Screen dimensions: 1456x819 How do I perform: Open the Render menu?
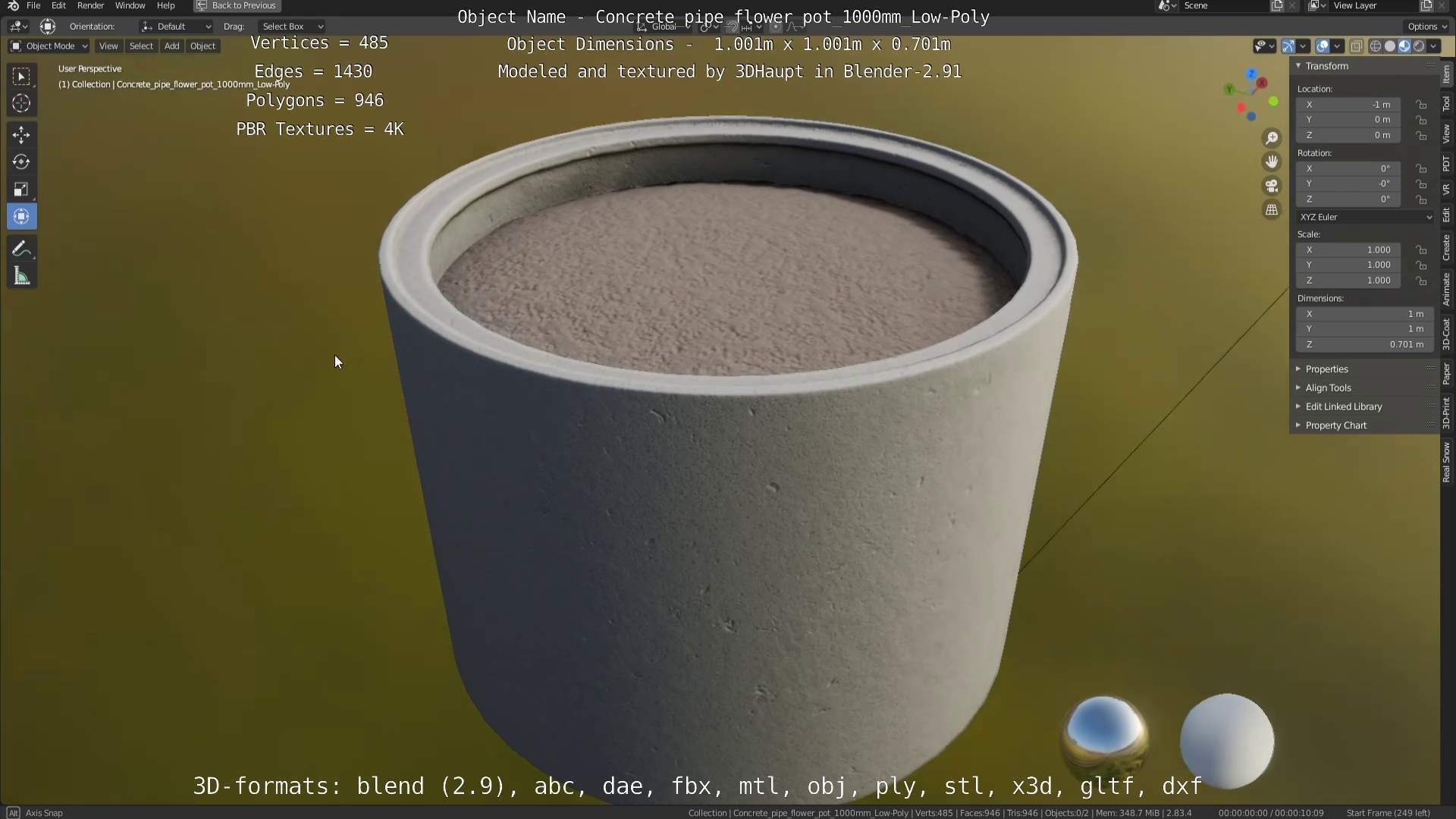coord(90,5)
